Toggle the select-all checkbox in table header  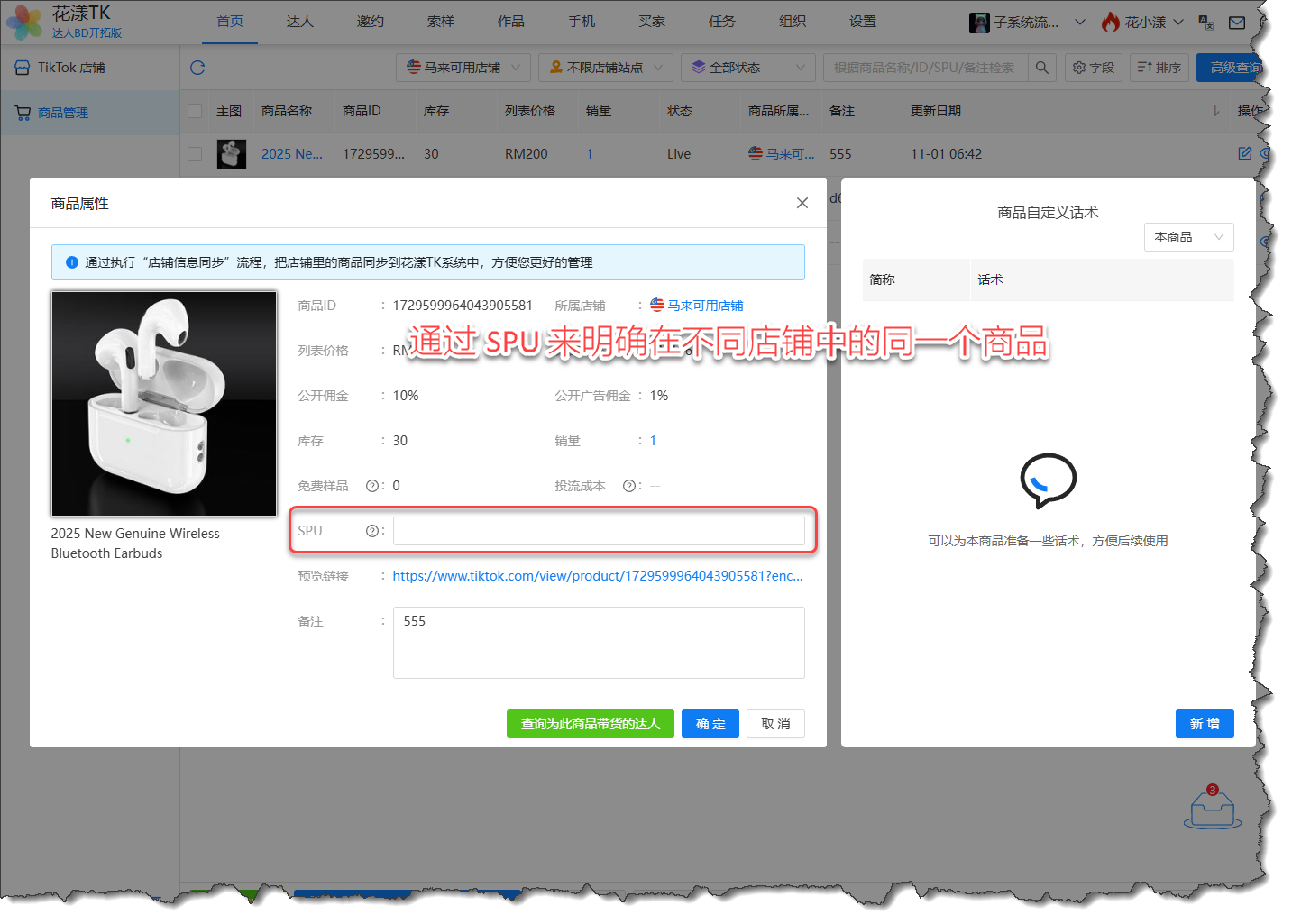[x=195, y=111]
